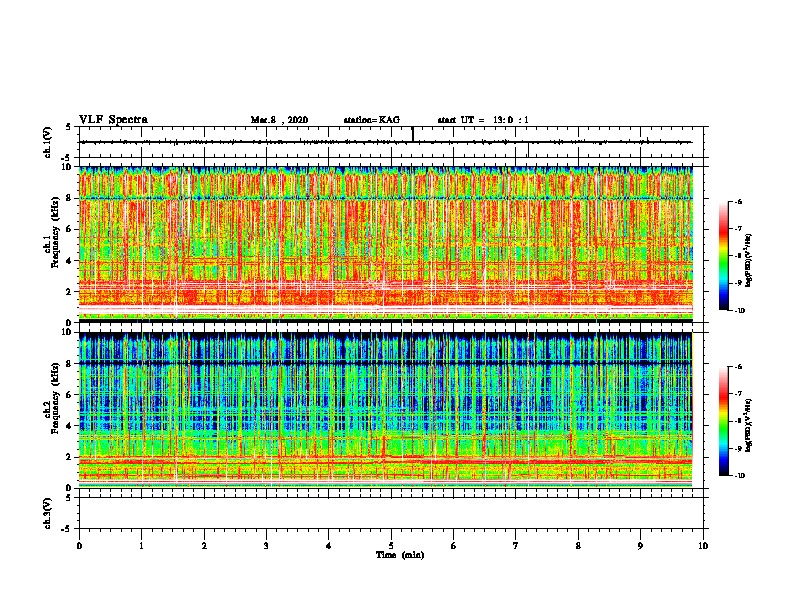The image size is (792, 612).
Task: Click the large spike in ch.1 waveform
Action: tap(413, 134)
